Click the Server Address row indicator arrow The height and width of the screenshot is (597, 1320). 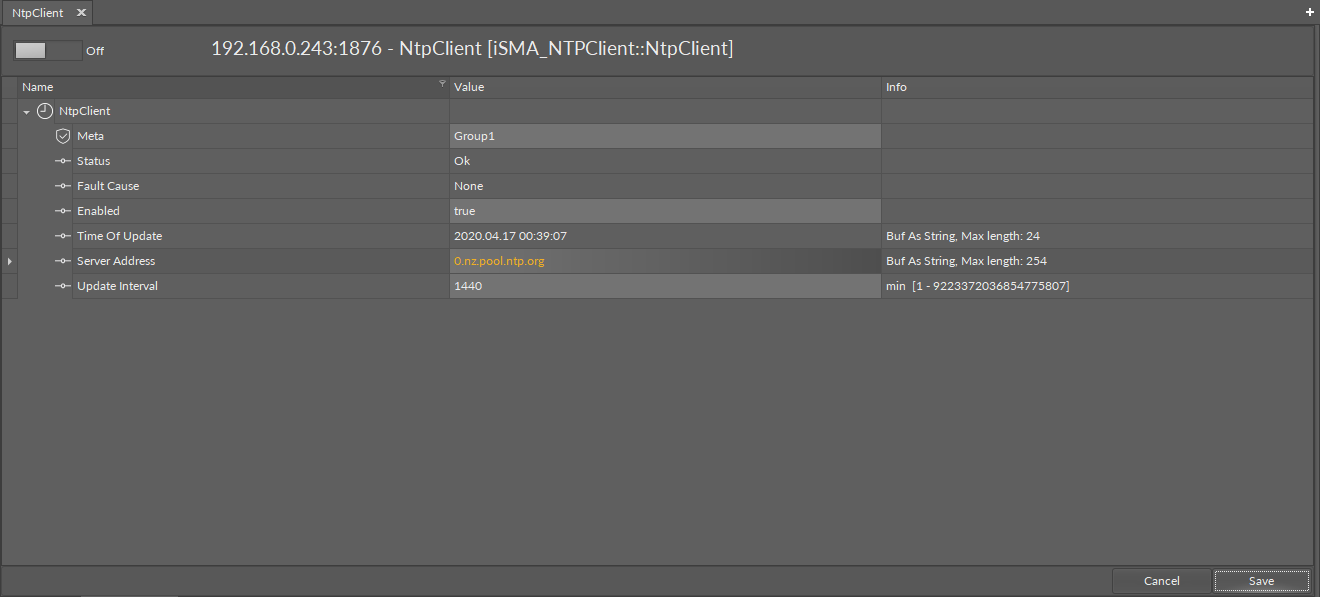[x=9, y=261]
